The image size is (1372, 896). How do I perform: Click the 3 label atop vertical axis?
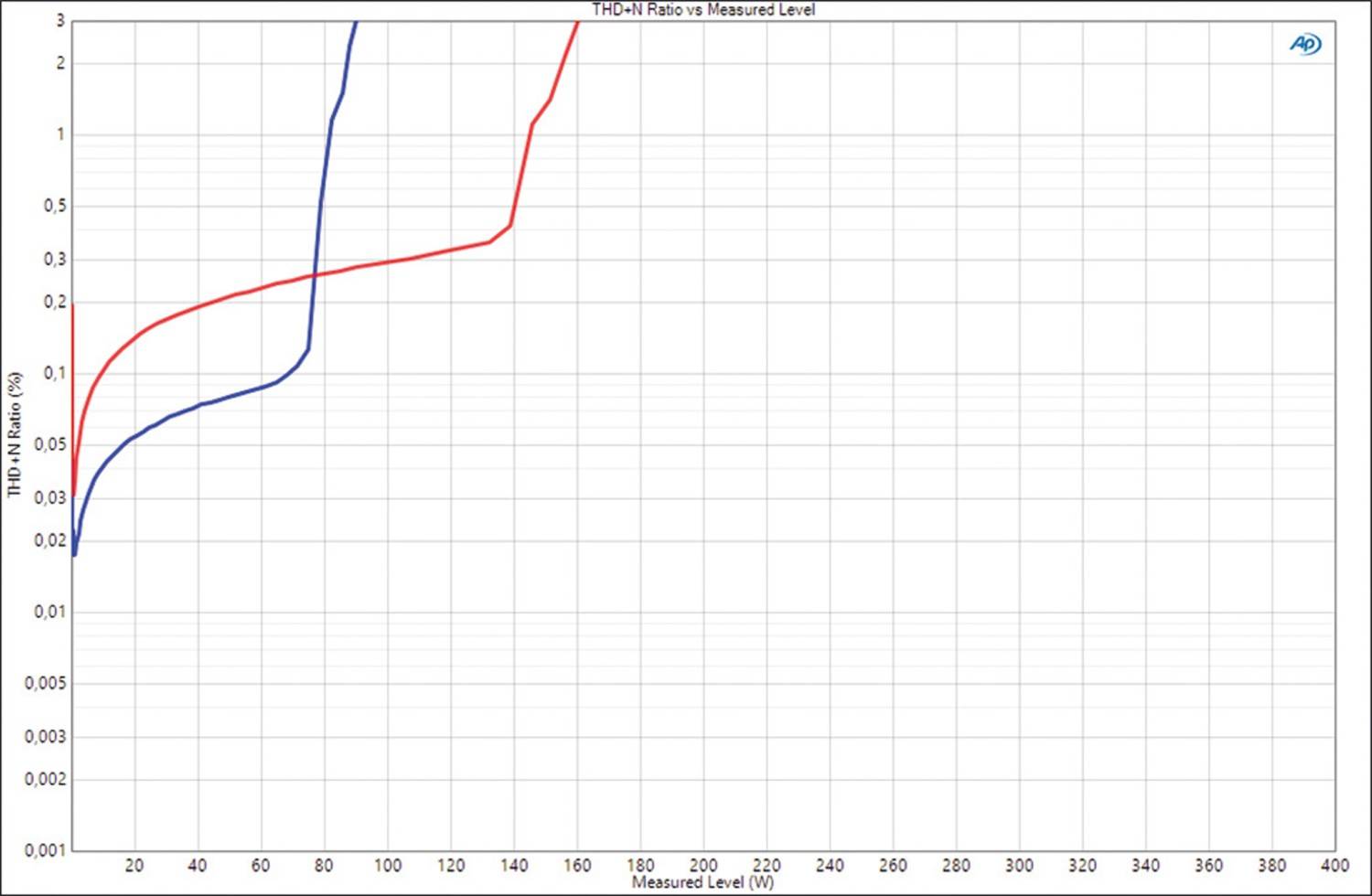61,20
